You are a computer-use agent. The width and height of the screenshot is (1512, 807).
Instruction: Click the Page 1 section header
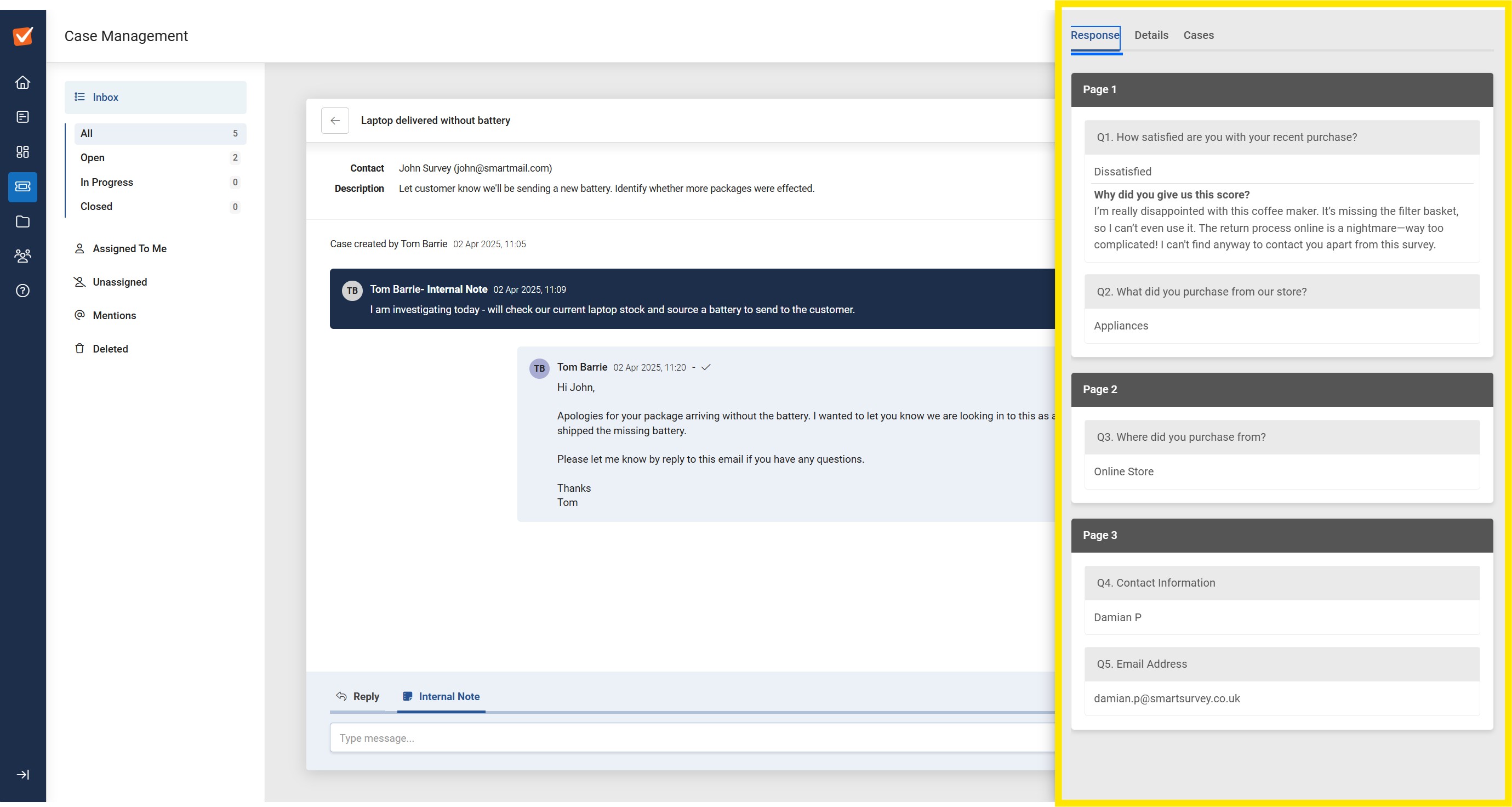click(x=1282, y=90)
